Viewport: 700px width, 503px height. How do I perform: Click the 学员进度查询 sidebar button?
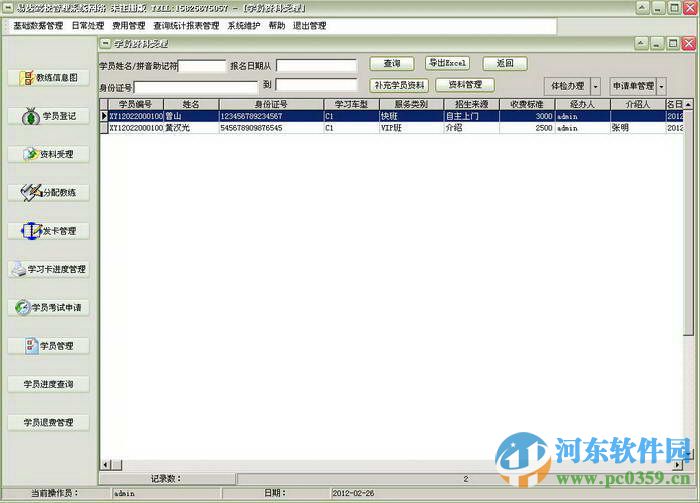(48, 384)
